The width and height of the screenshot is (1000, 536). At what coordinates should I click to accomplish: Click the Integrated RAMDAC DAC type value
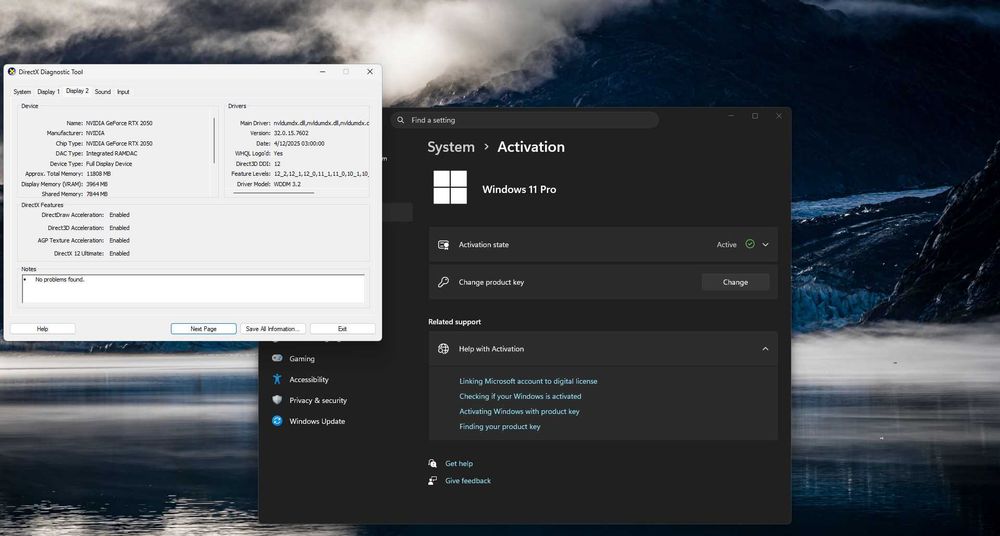click(x=112, y=154)
